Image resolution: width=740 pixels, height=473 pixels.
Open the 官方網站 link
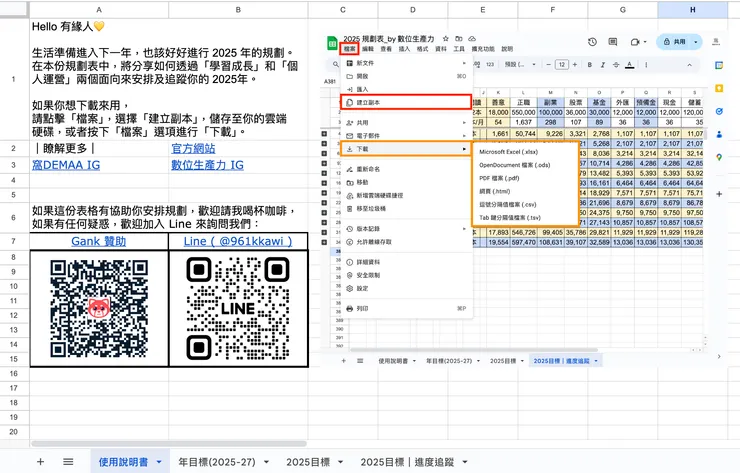click(193, 149)
